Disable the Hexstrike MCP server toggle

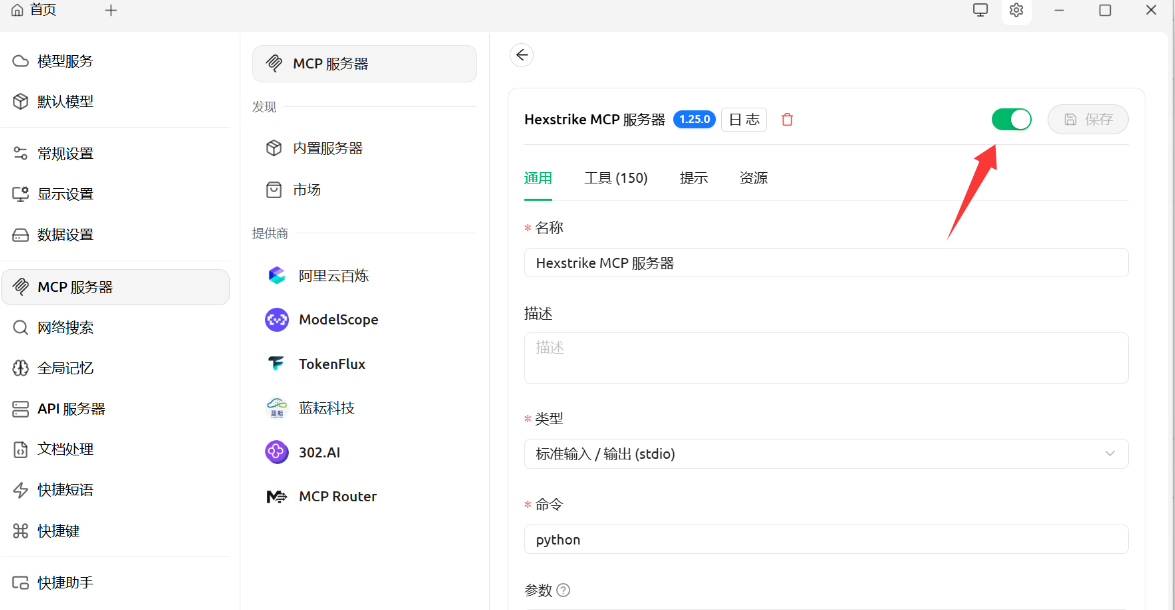[x=1011, y=120]
